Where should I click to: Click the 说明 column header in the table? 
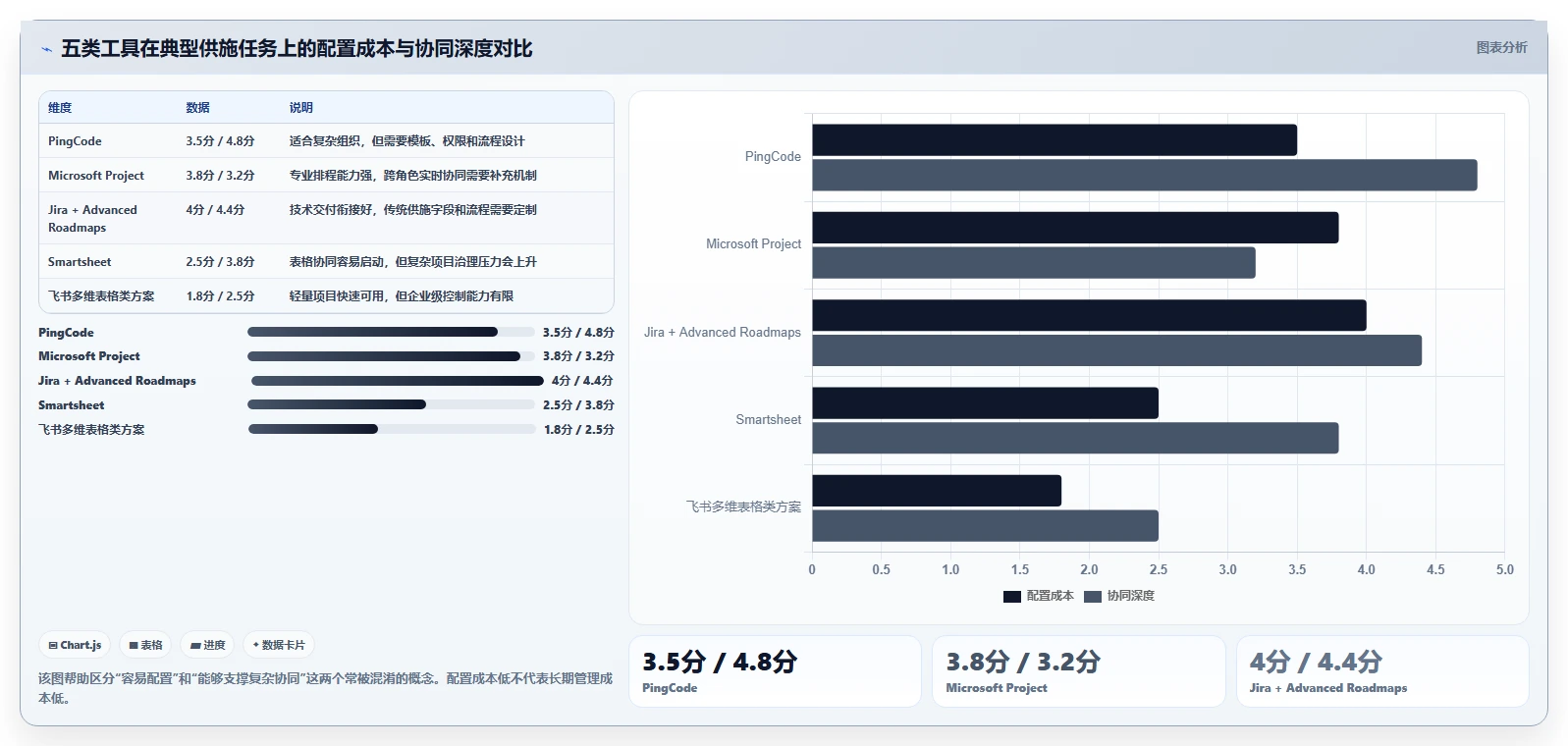click(x=300, y=108)
